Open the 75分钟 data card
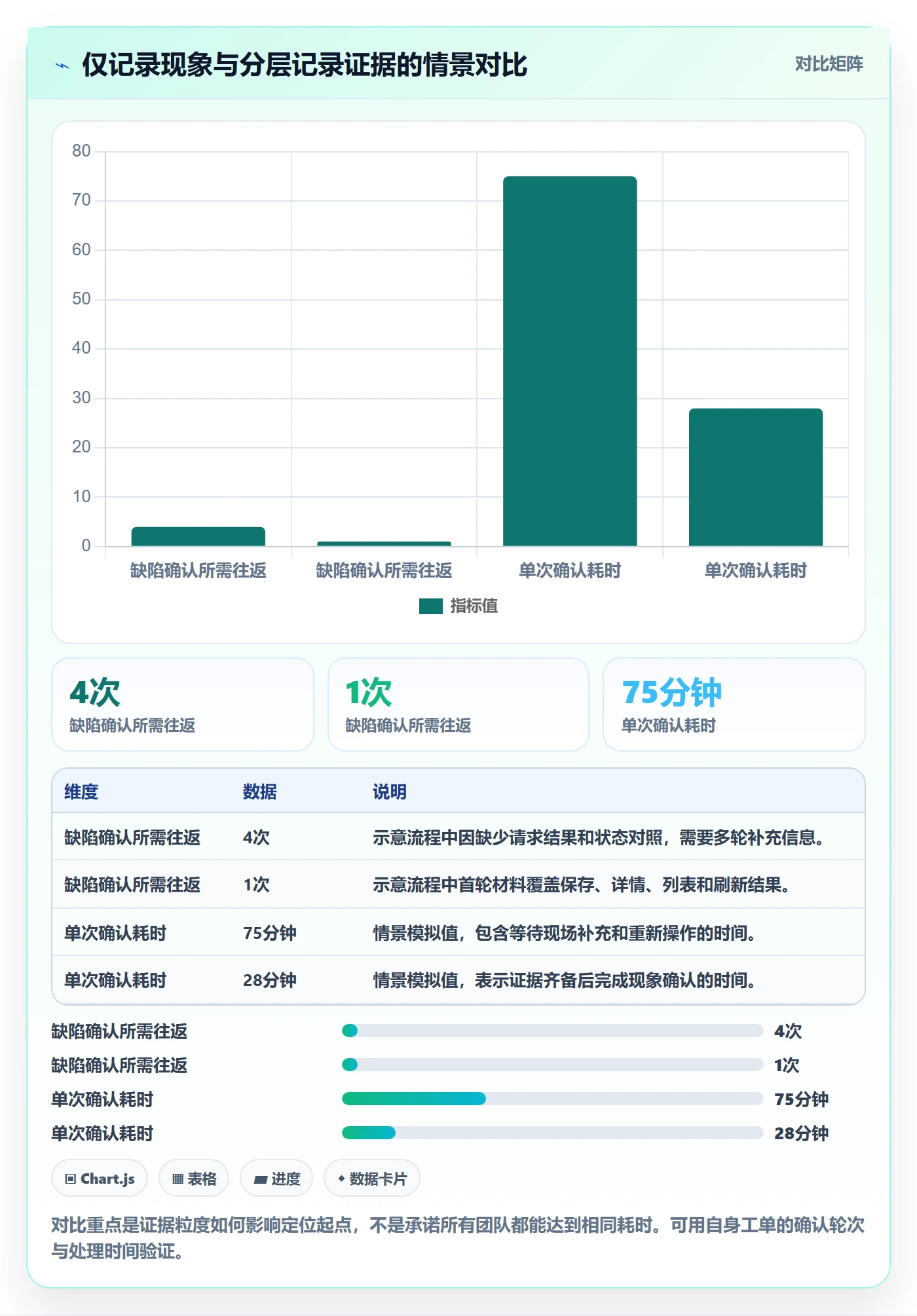The height and width of the screenshot is (1316, 917). point(734,704)
